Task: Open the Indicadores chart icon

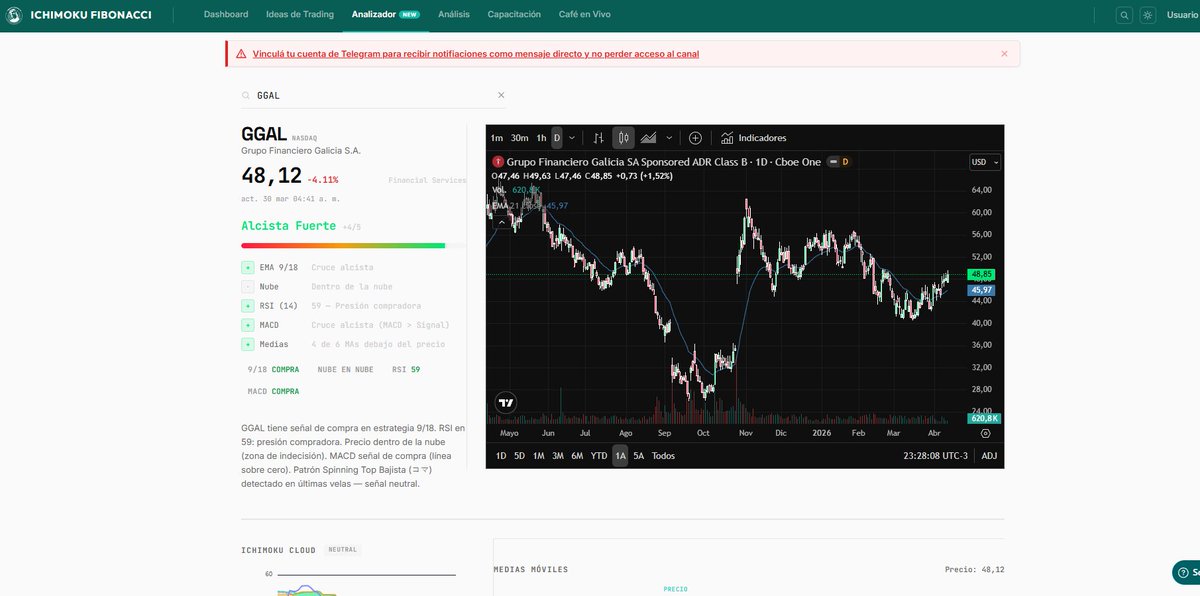Action: pyautogui.click(x=727, y=138)
